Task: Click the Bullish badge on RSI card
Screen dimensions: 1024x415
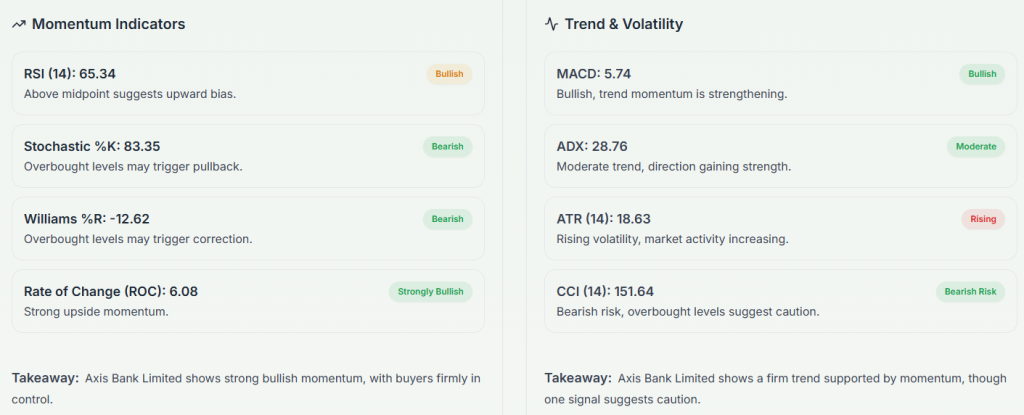Action: click(449, 74)
